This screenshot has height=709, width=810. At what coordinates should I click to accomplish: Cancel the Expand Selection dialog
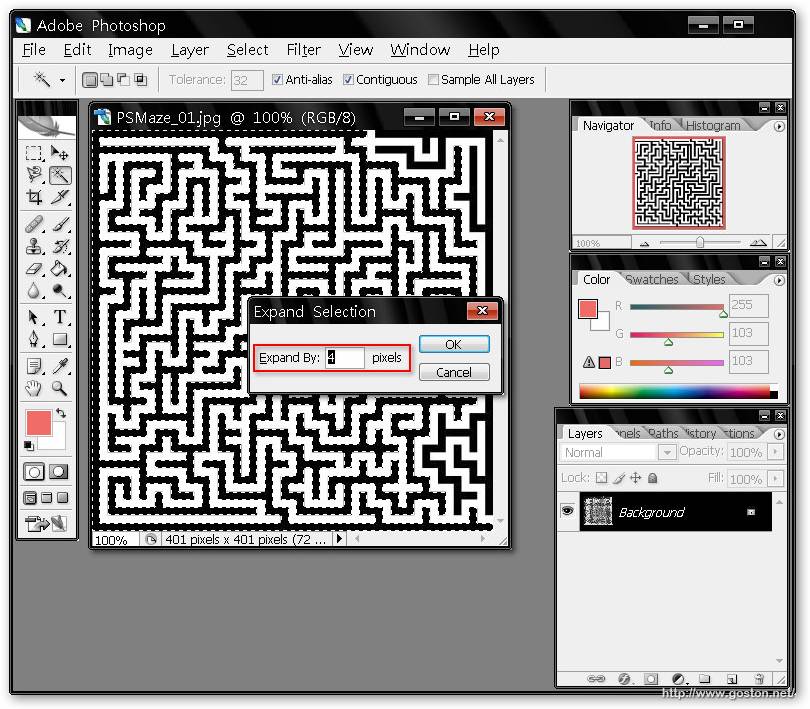tap(454, 372)
